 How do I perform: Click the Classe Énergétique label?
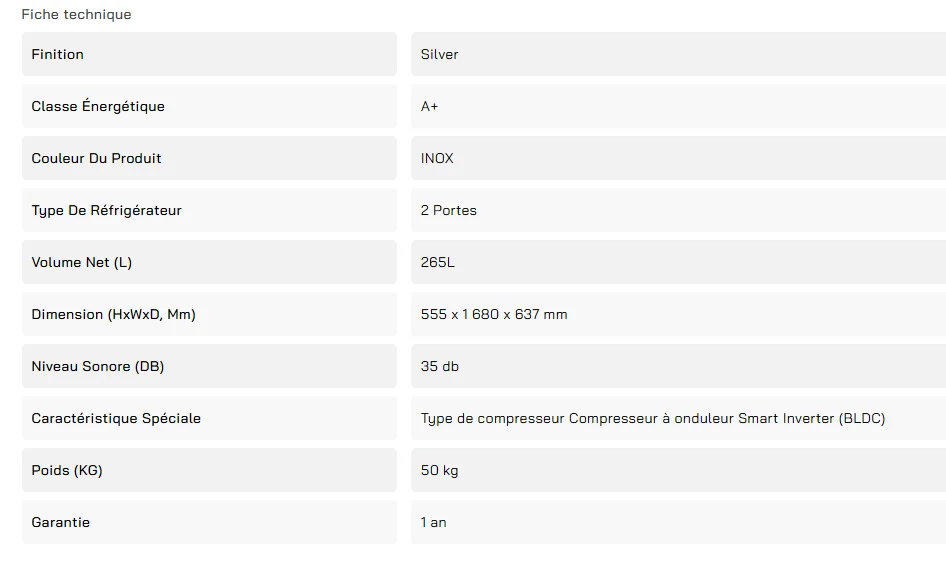coord(98,106)
